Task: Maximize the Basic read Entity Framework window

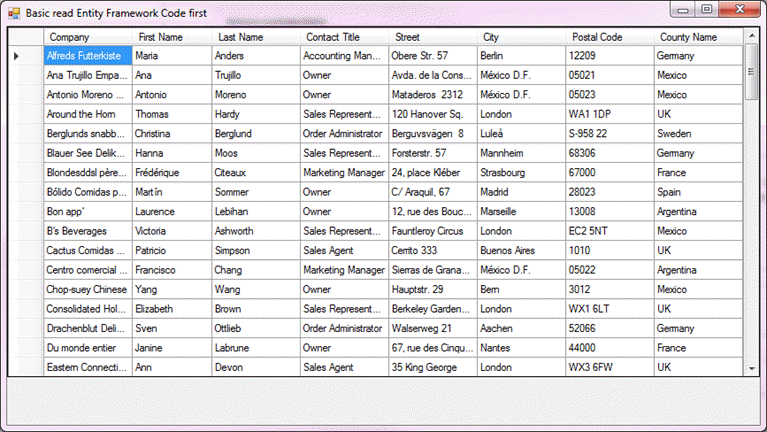Action: coord(707,9)
